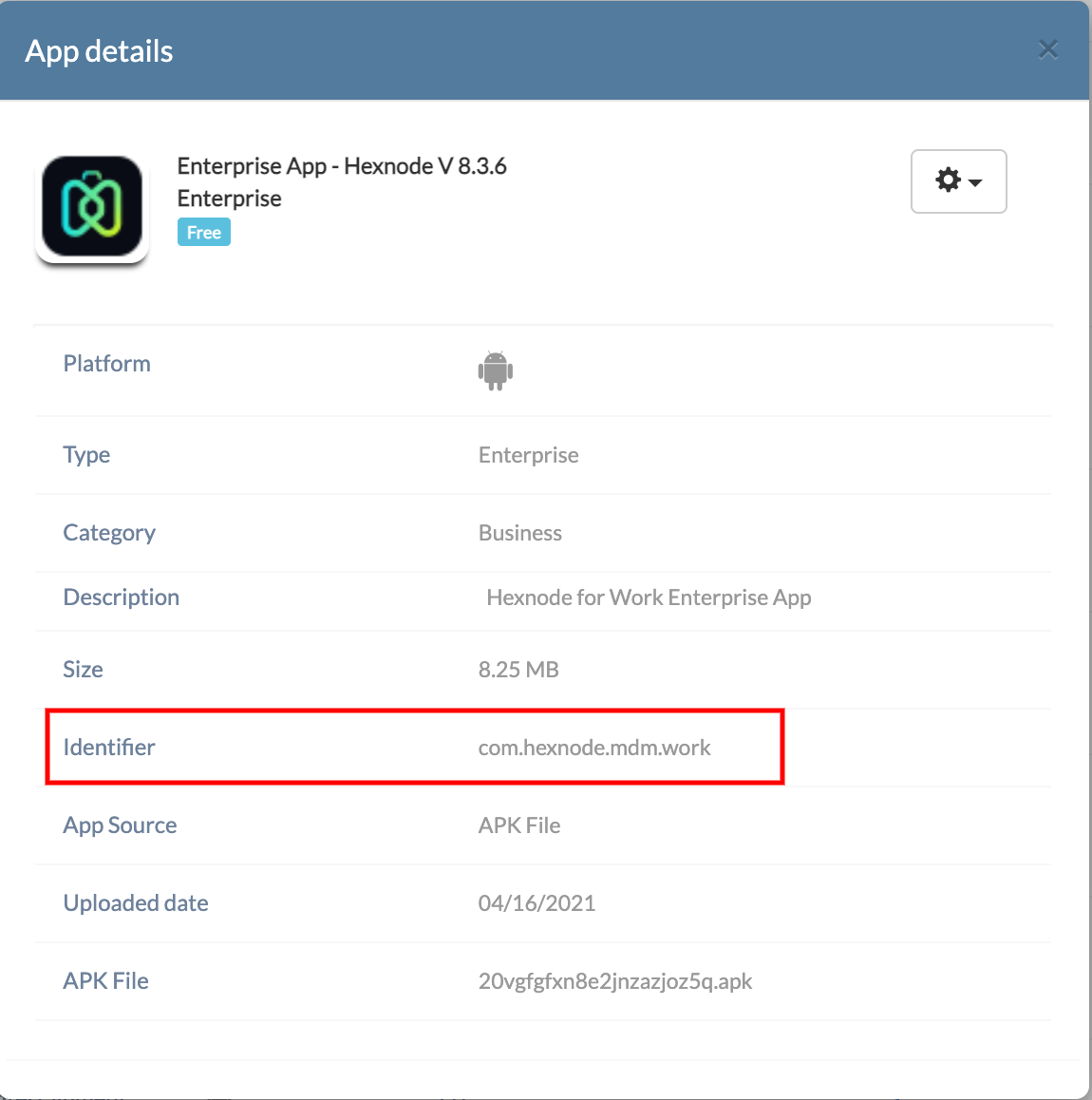This screenshot has height=1100, width=1092.
Task: Click the Business category value
Action: pos(519,533)
